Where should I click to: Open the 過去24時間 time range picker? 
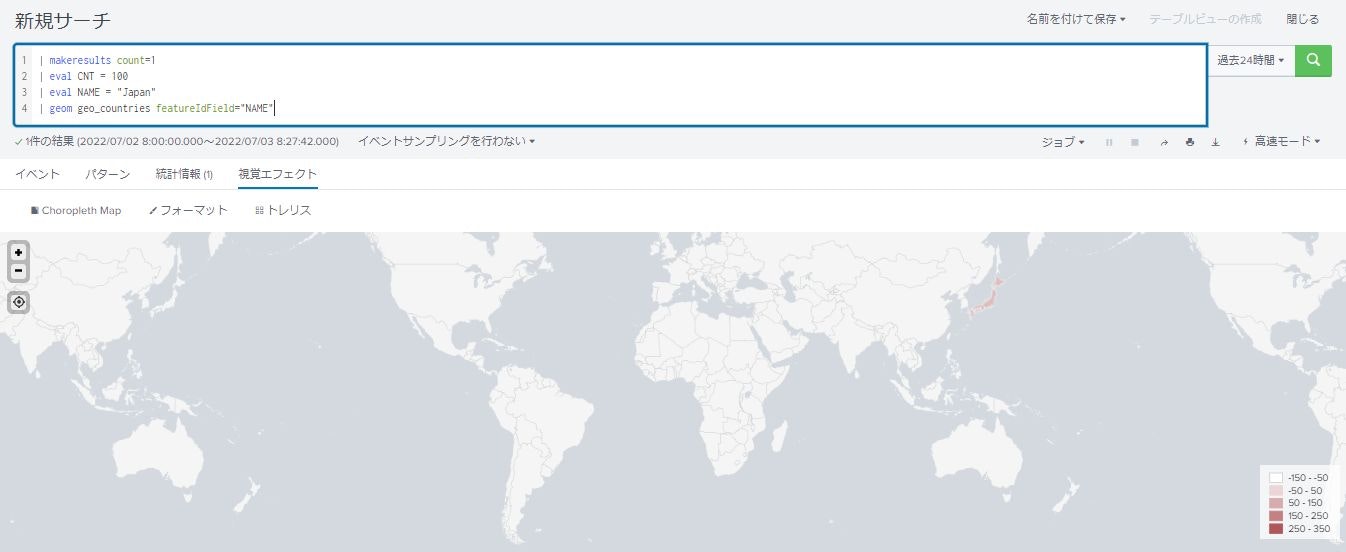(x=1250, y=60)
